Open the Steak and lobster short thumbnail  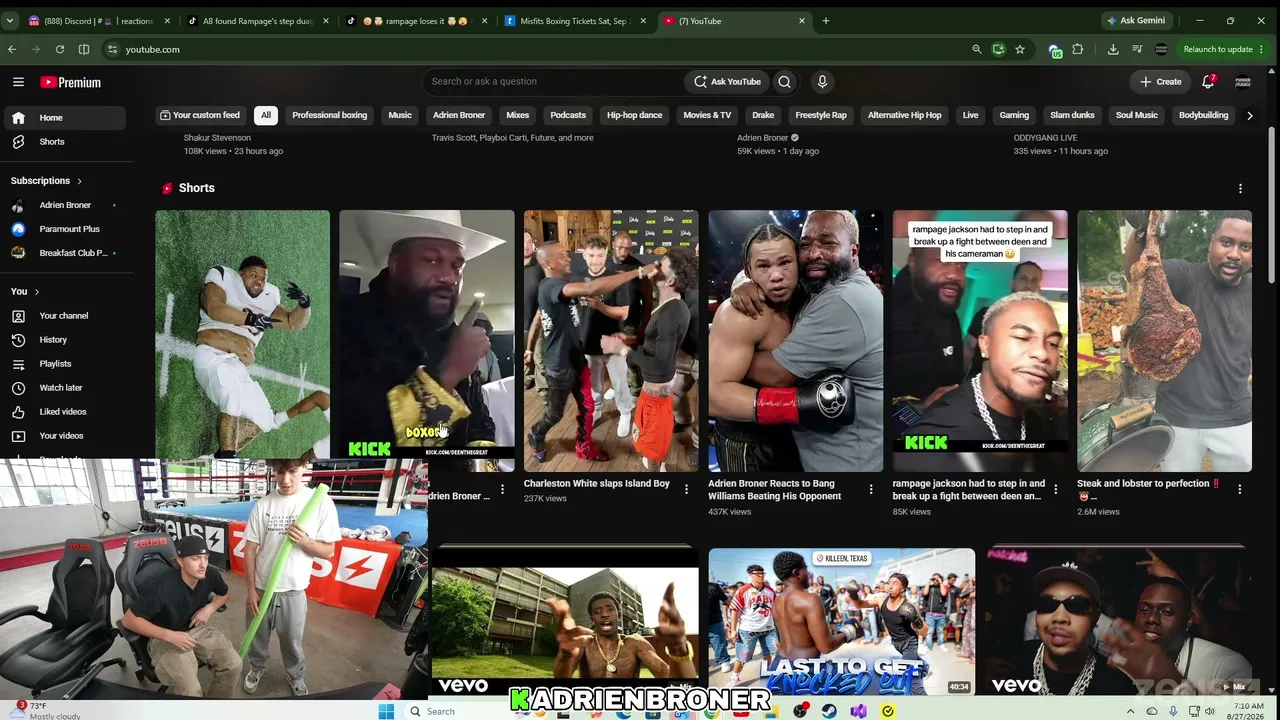pyautogui.click(x=1164, y=341)
